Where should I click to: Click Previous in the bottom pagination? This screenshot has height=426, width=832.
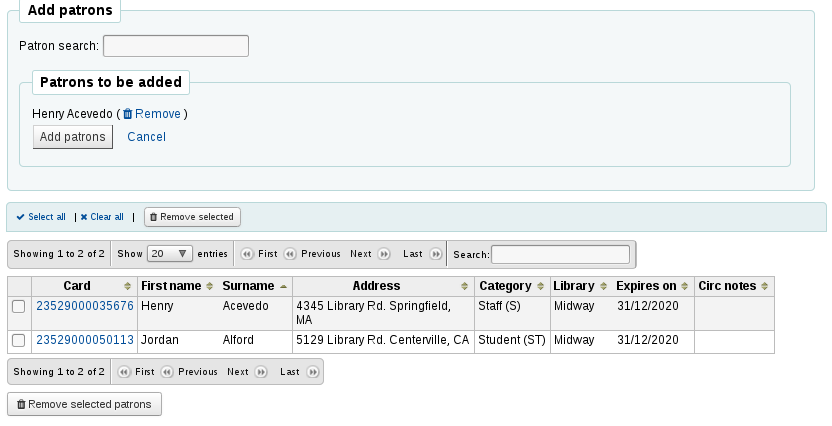tap(189, 372)
